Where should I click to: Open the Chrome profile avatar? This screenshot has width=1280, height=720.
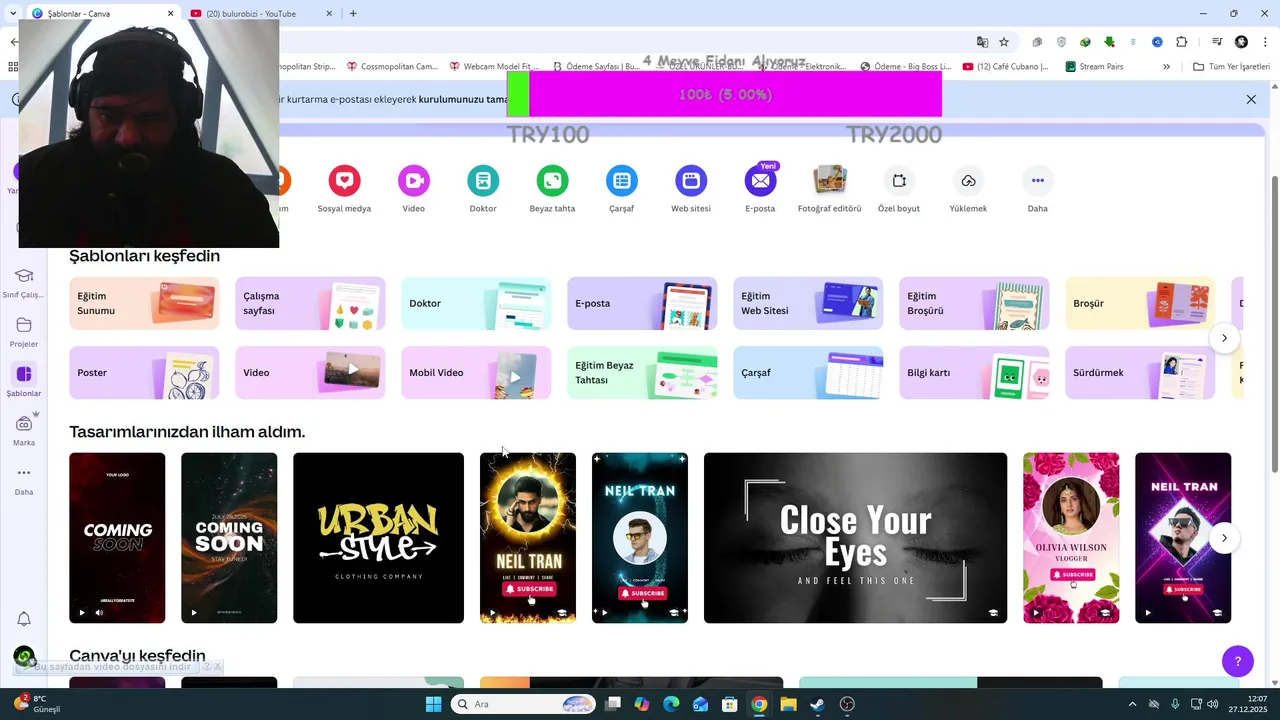click(x=1241, y=42)
